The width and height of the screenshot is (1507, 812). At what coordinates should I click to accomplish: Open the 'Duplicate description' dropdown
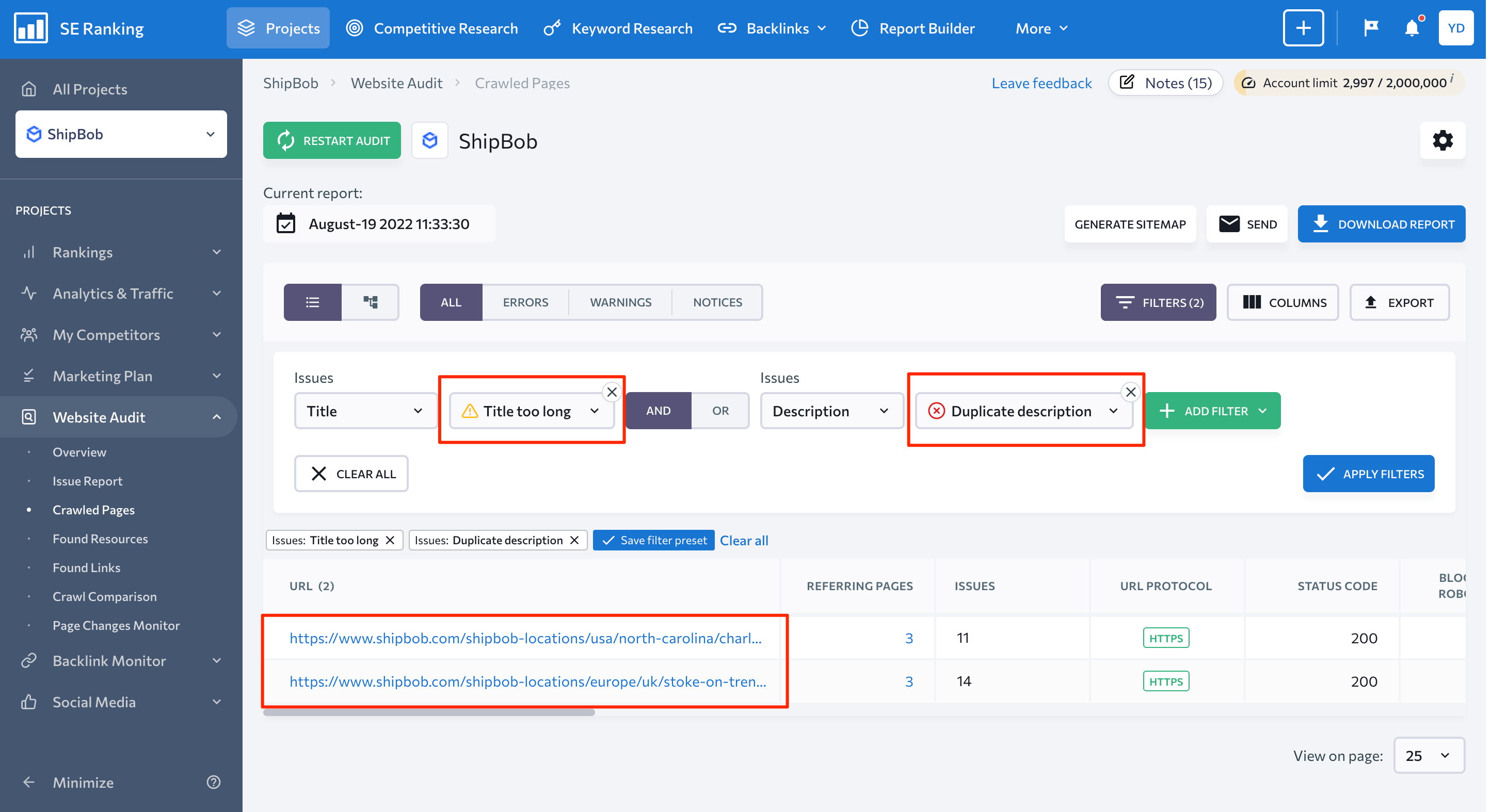[1024, 410]
